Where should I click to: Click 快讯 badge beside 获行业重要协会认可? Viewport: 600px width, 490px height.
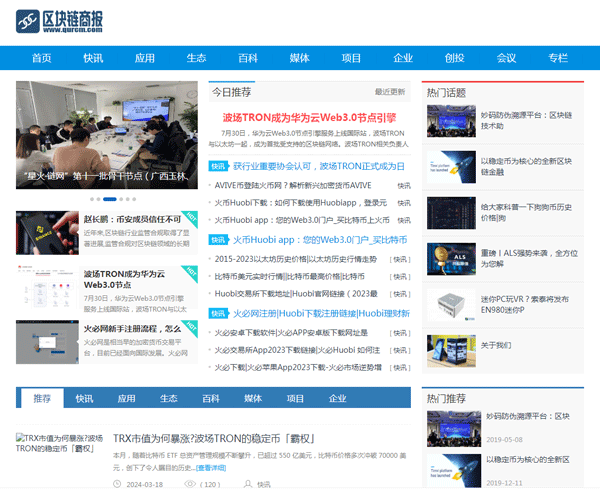click(218, 166)
